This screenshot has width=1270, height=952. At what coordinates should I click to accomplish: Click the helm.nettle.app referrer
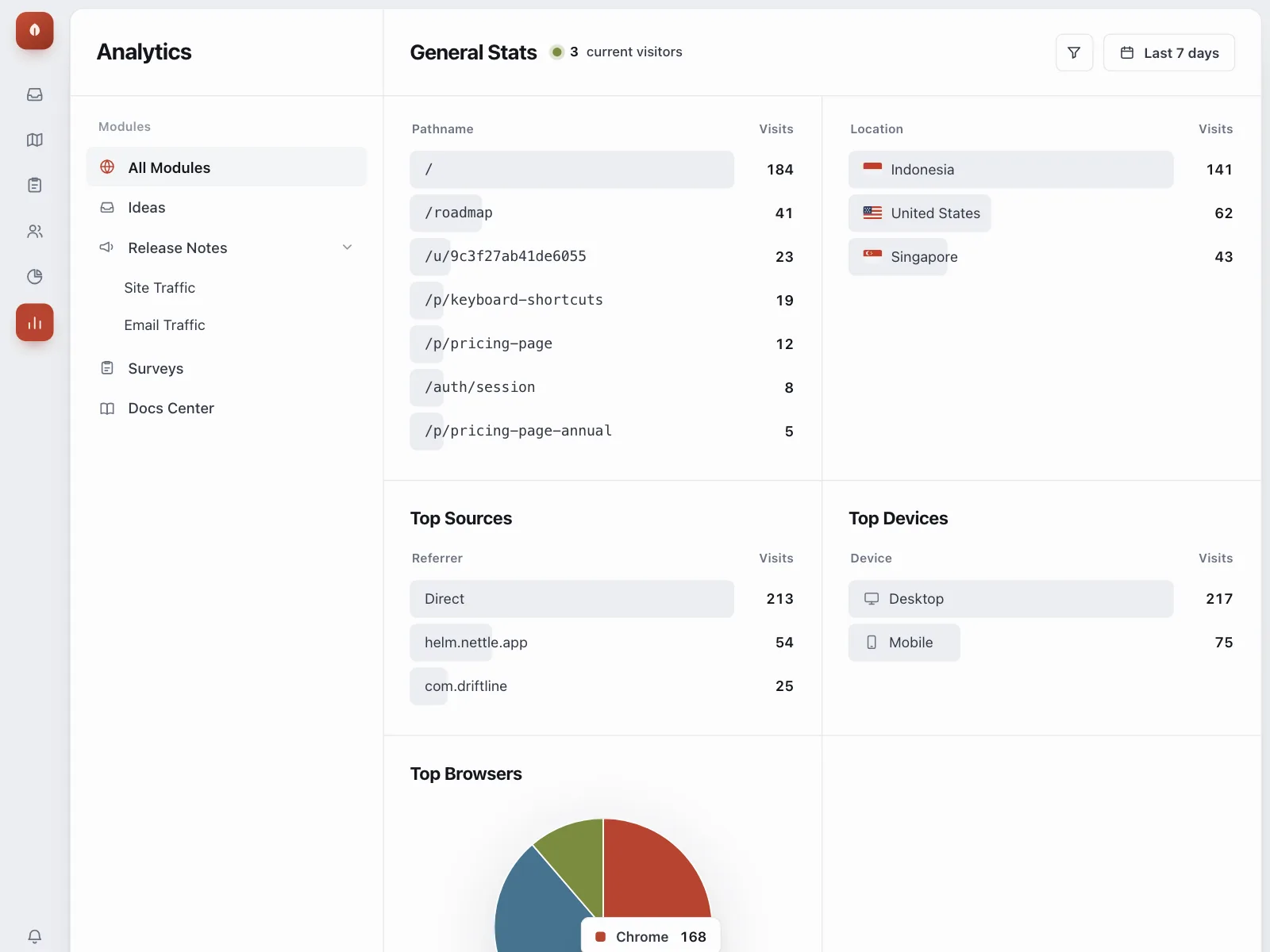(475, 643)
